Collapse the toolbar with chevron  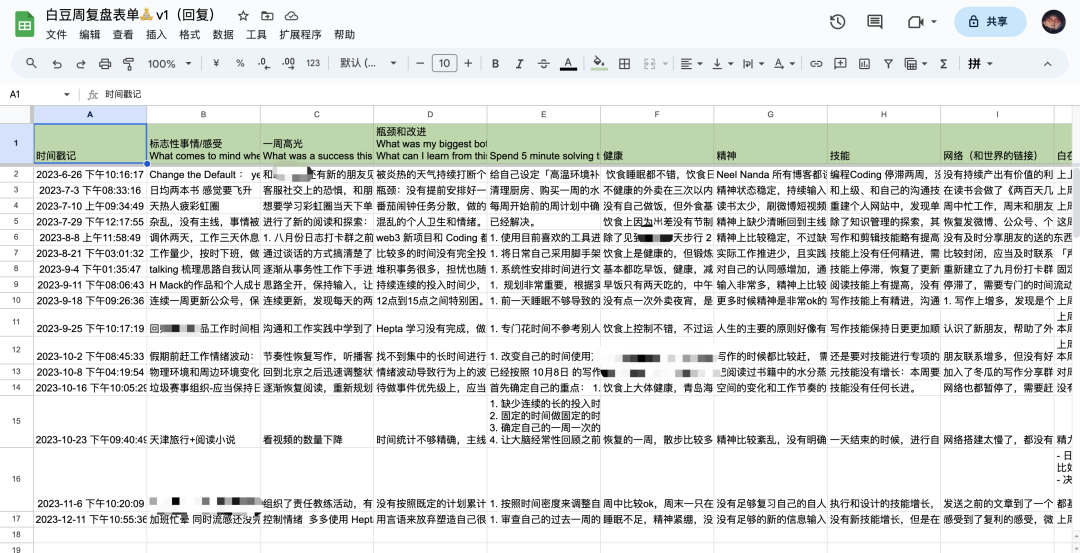coord(1048,63)
